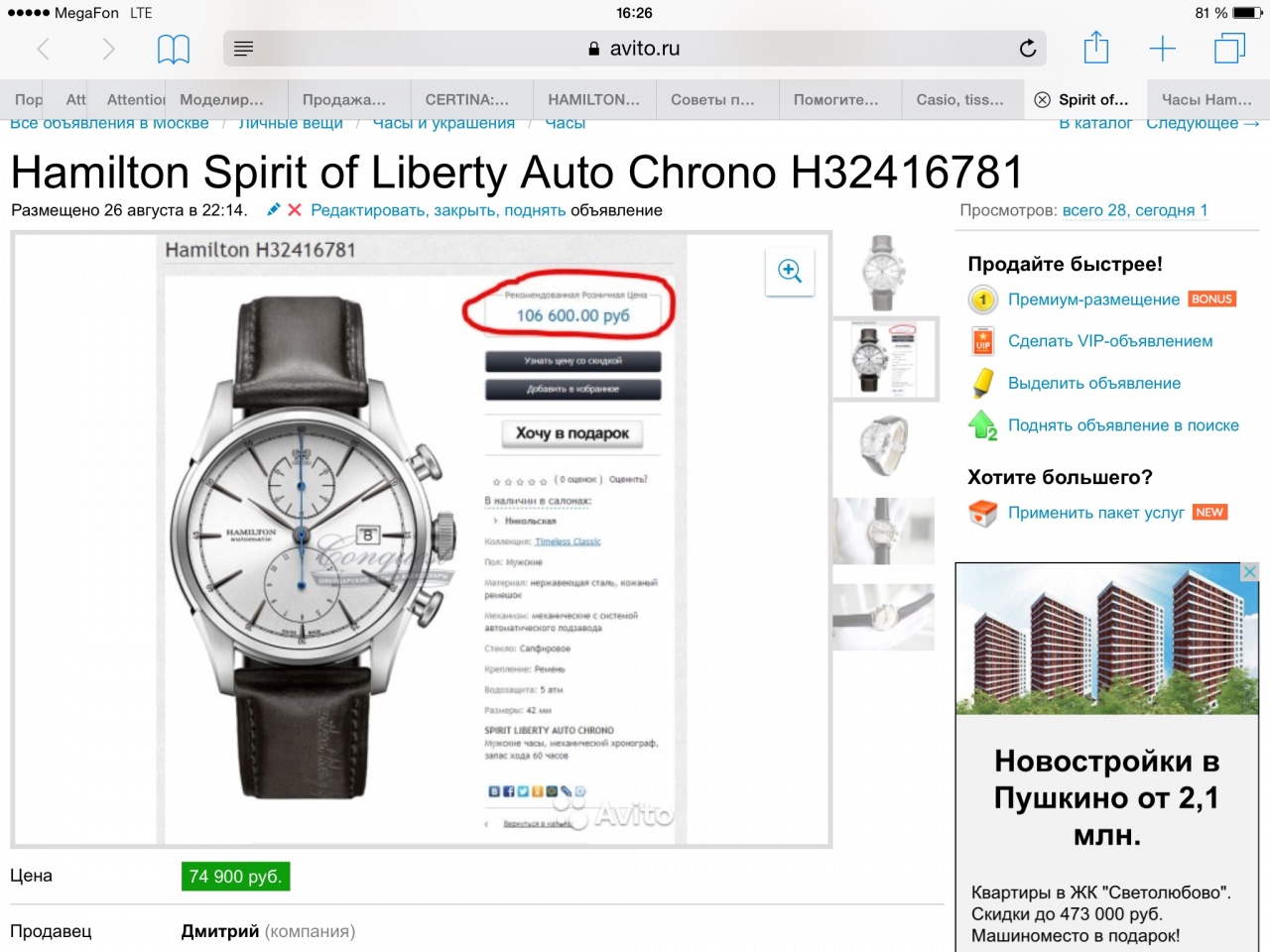Zoom photo with magnifier plus icon

point(790,271)
